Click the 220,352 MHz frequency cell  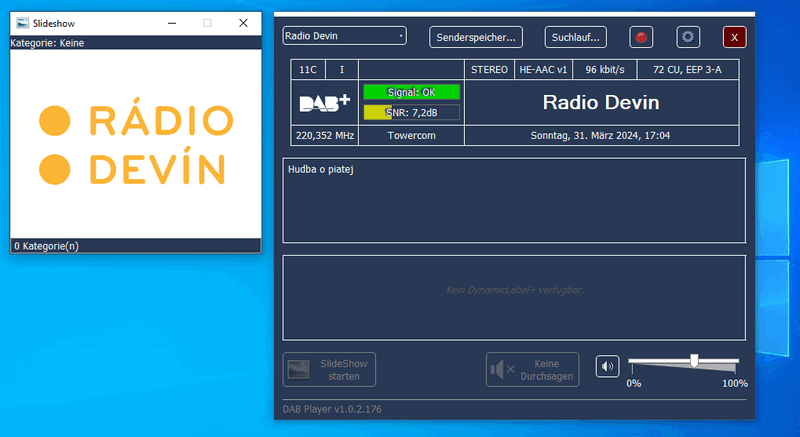coord(324,136)
